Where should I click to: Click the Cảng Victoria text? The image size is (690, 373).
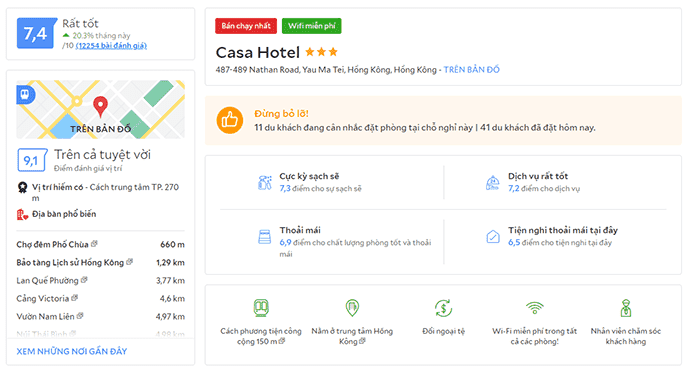43,299
